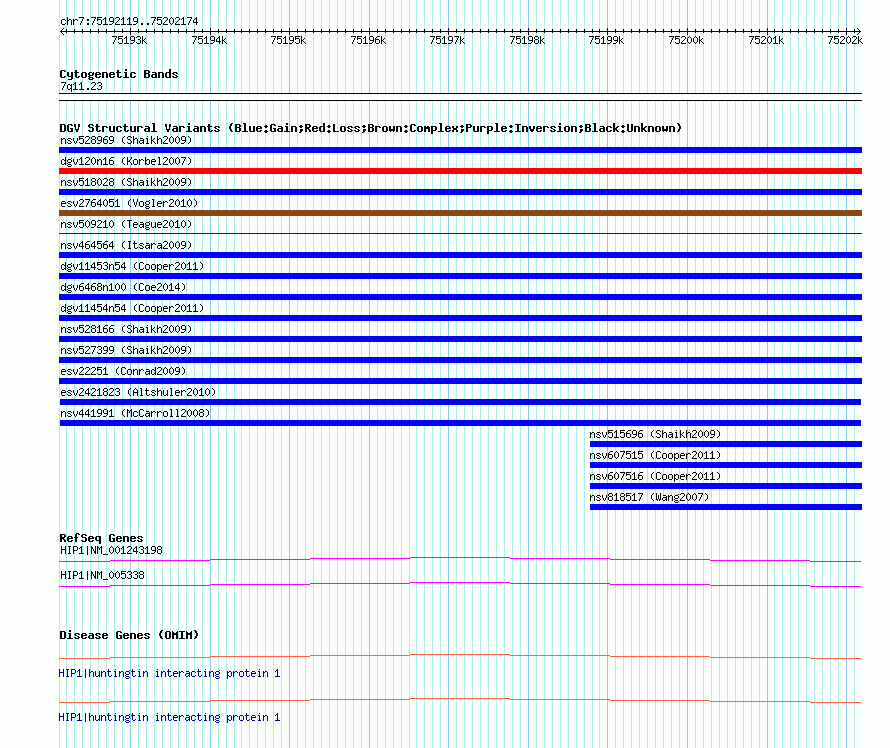The width and height of the screenshot is (890, 748).
Task: Click the nsv528969 (Shaikh2009) variant label
Action: [126, 140]
